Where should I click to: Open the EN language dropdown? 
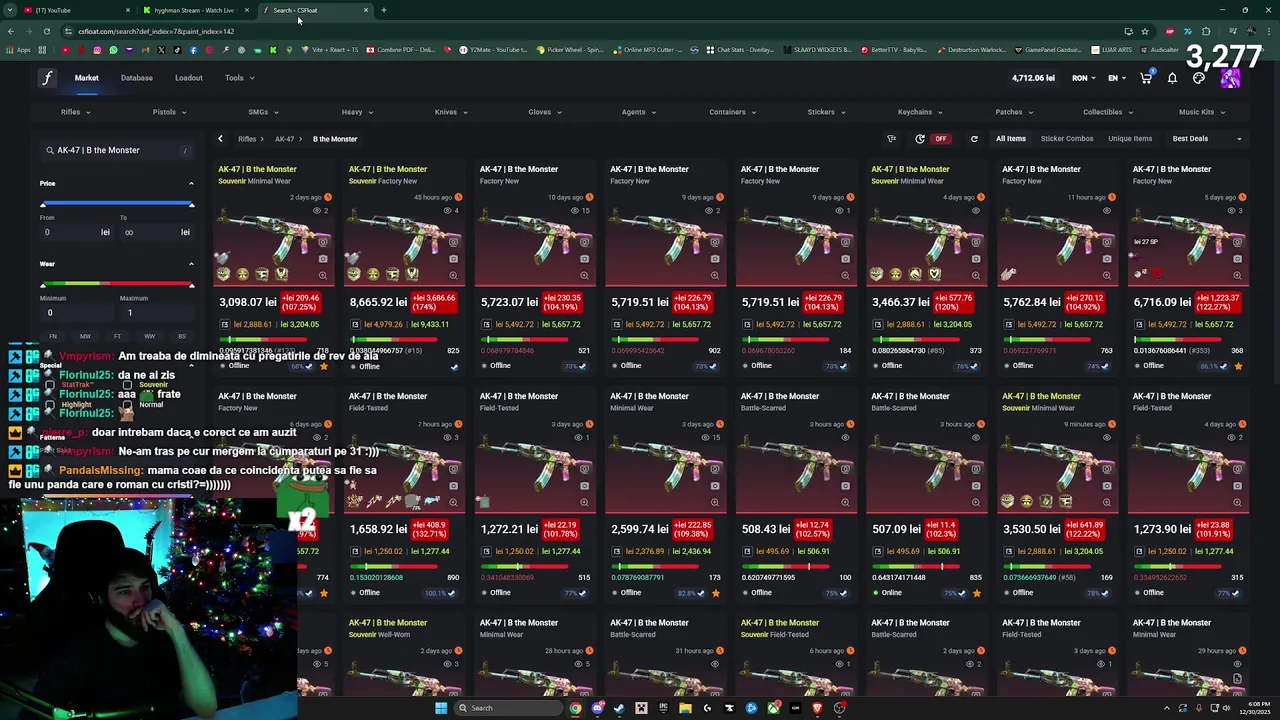[x=1117, y=78]
